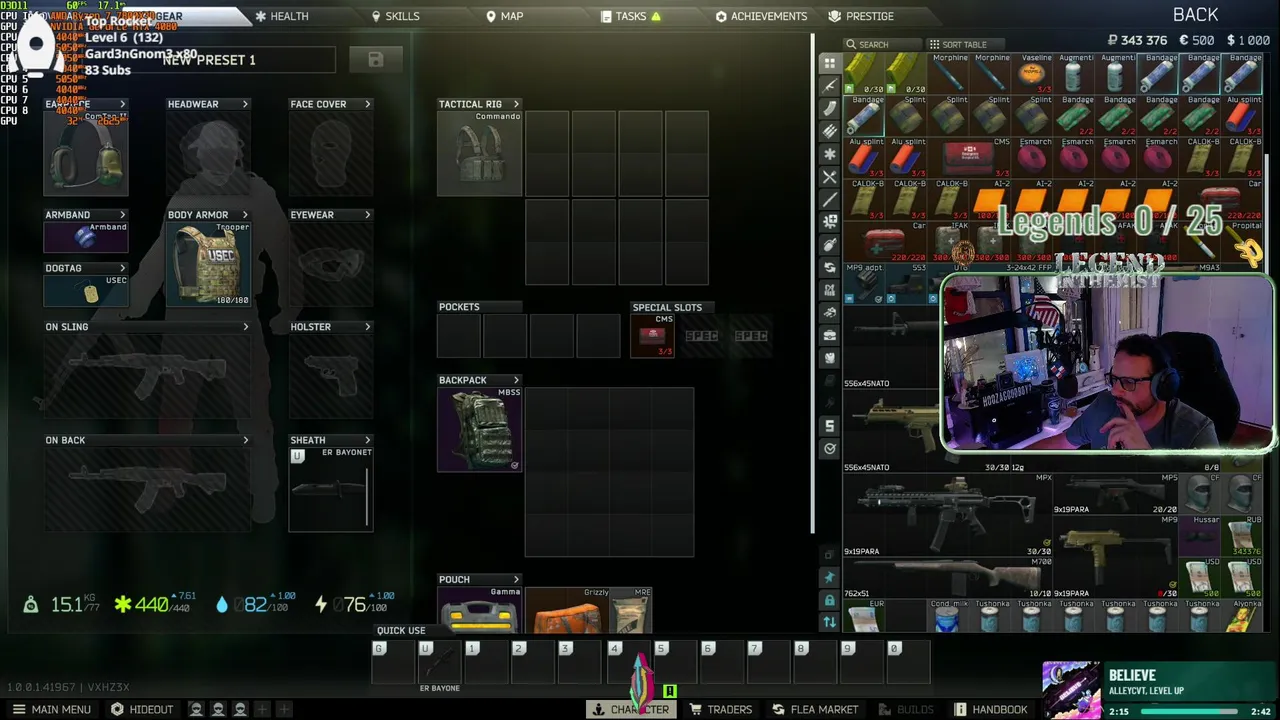Expand Backpack slot options arrow

pyautogui.click(x=516, y=380)
